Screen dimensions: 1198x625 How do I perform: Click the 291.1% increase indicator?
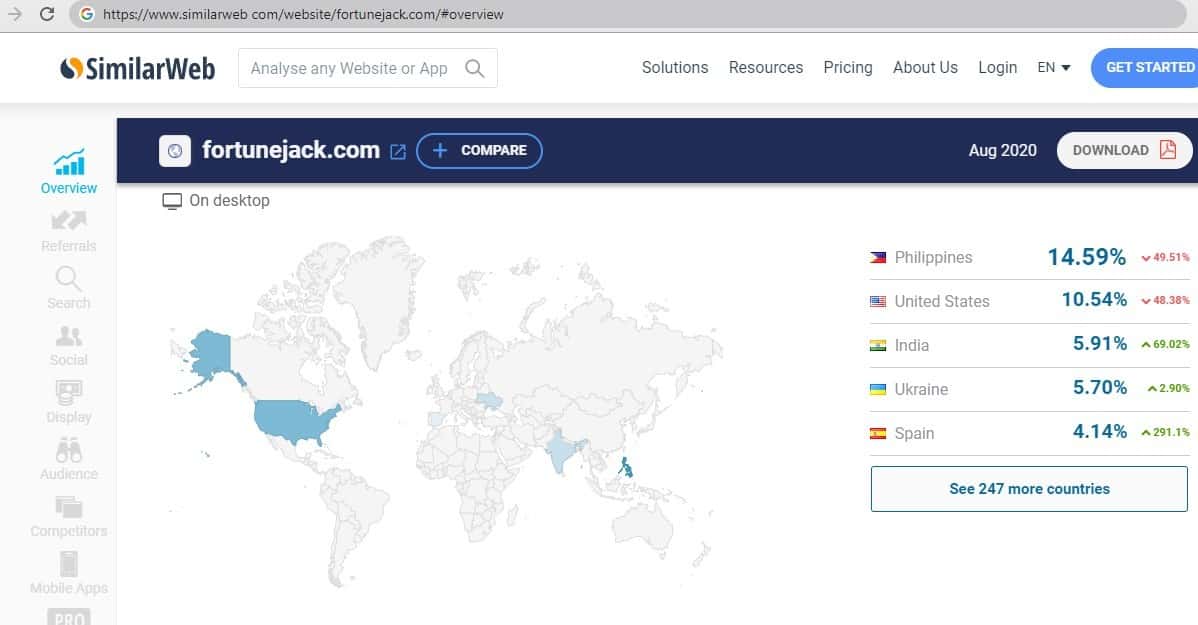pyautogui.click(x=1165, y=432)
